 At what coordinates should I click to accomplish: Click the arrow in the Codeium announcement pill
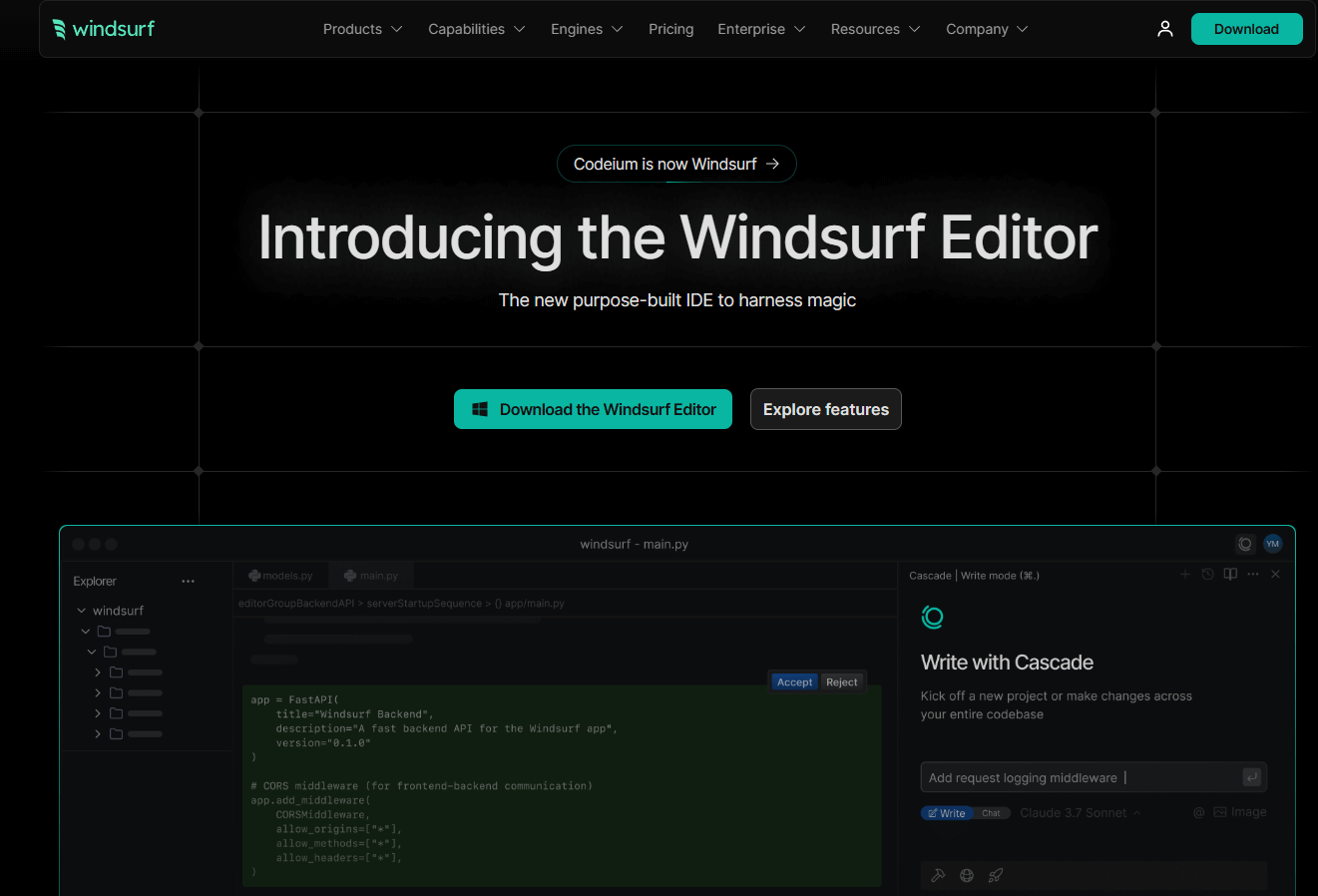pyautogui.click(x=772, y=164)
